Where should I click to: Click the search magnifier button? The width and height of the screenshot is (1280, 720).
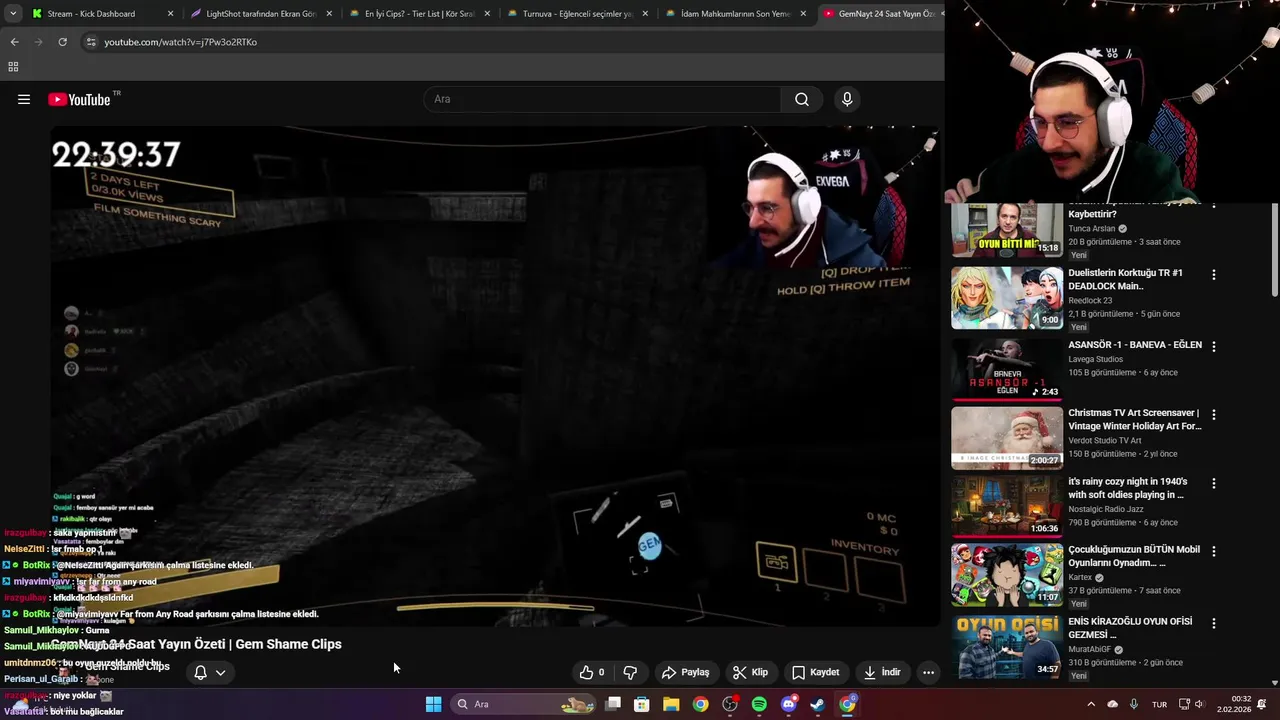click(802, 99)
